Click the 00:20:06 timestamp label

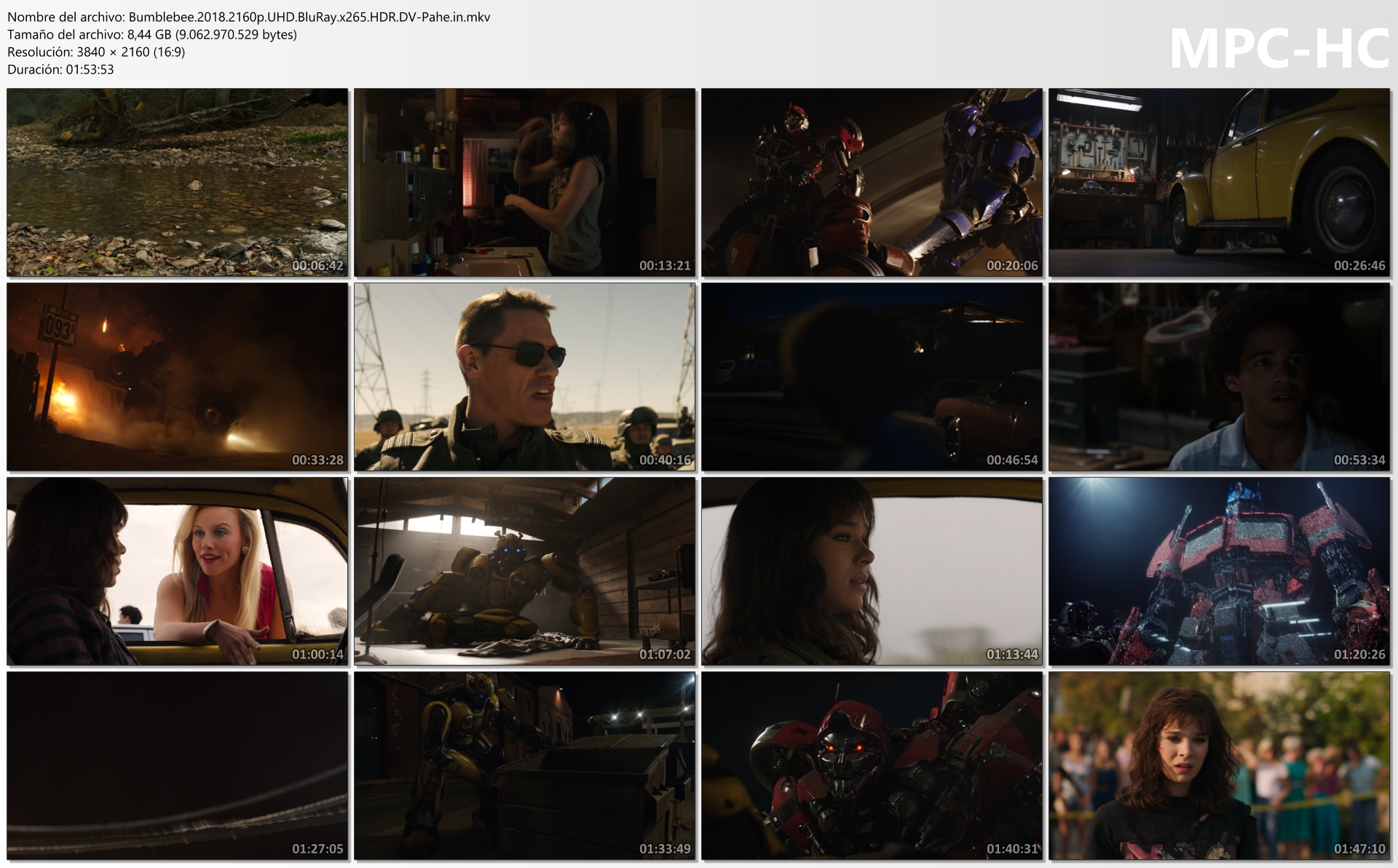click(x=1012, y=266)
